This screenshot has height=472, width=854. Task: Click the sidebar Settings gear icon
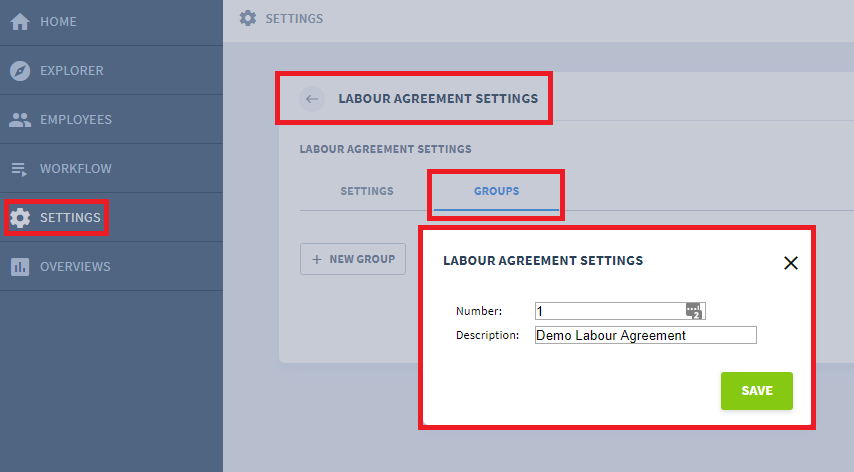tap(20, 218)
